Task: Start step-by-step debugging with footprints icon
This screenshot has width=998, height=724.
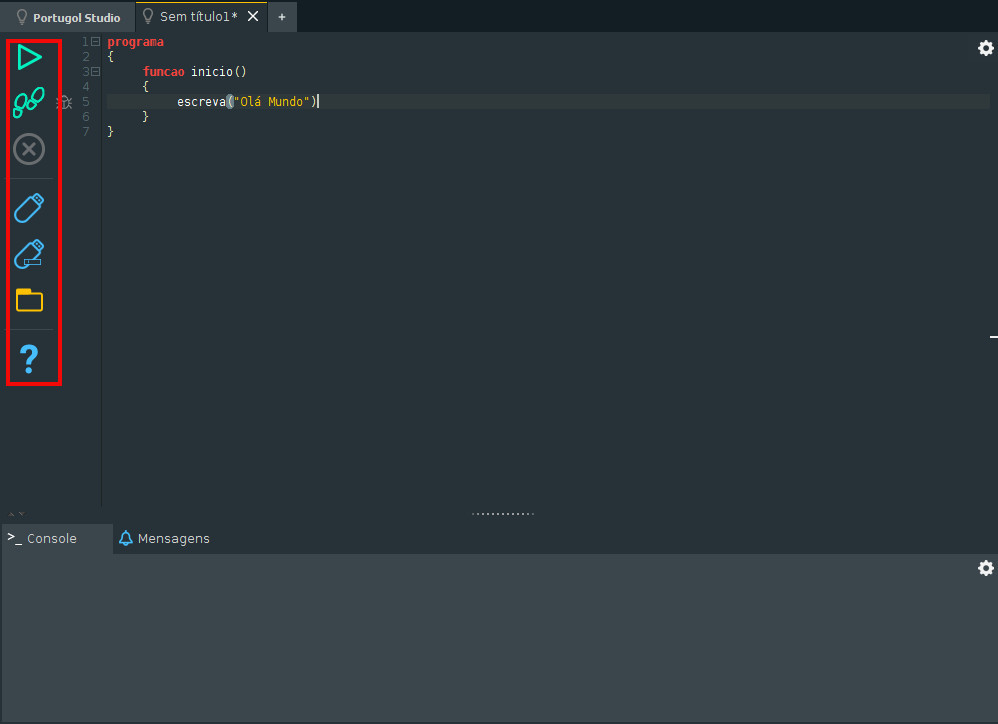Action: [29, 102]
